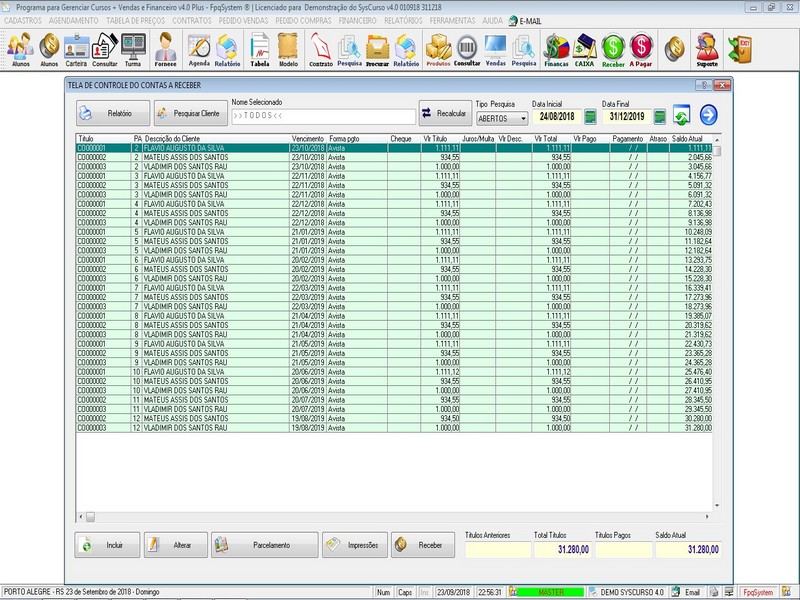800x600 pixels.
Task: Click the Carteira toolbar icon
Action: [x=76, y=48]
